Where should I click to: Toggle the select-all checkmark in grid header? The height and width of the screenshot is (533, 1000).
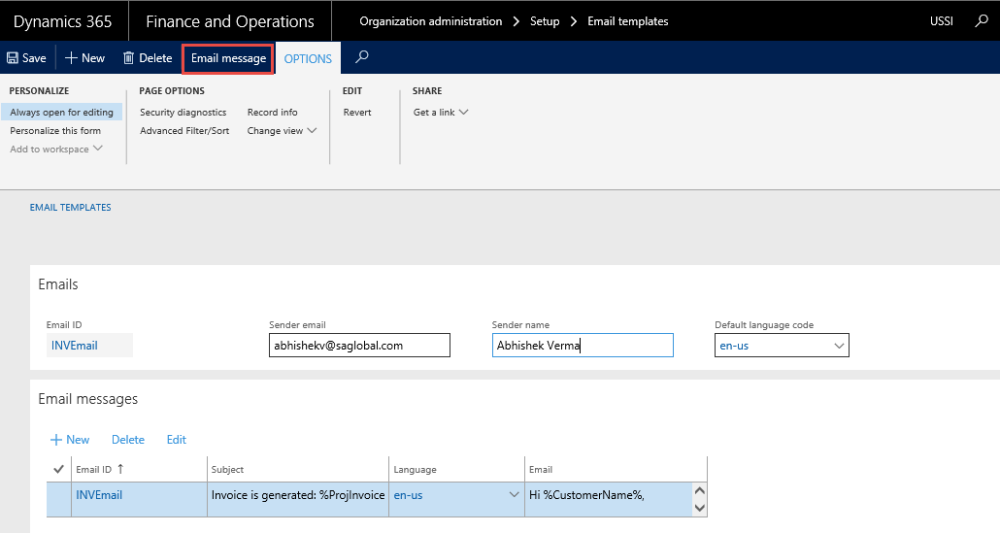58,469
